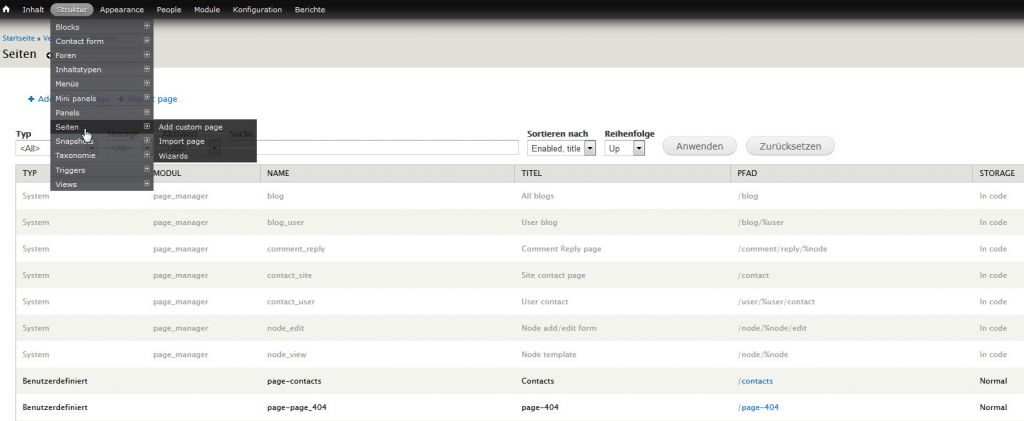Open the /contacts path link
This screenshot has width=1024, height=421.
[x=755, y=381]
